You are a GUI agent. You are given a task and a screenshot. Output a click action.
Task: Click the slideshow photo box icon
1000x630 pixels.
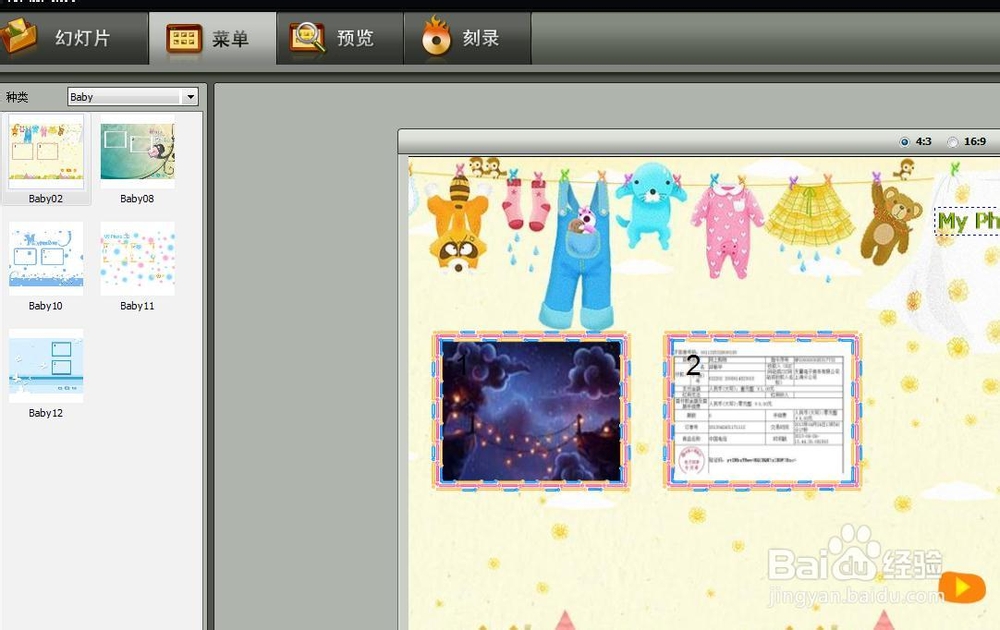click(x=19, y=36)
